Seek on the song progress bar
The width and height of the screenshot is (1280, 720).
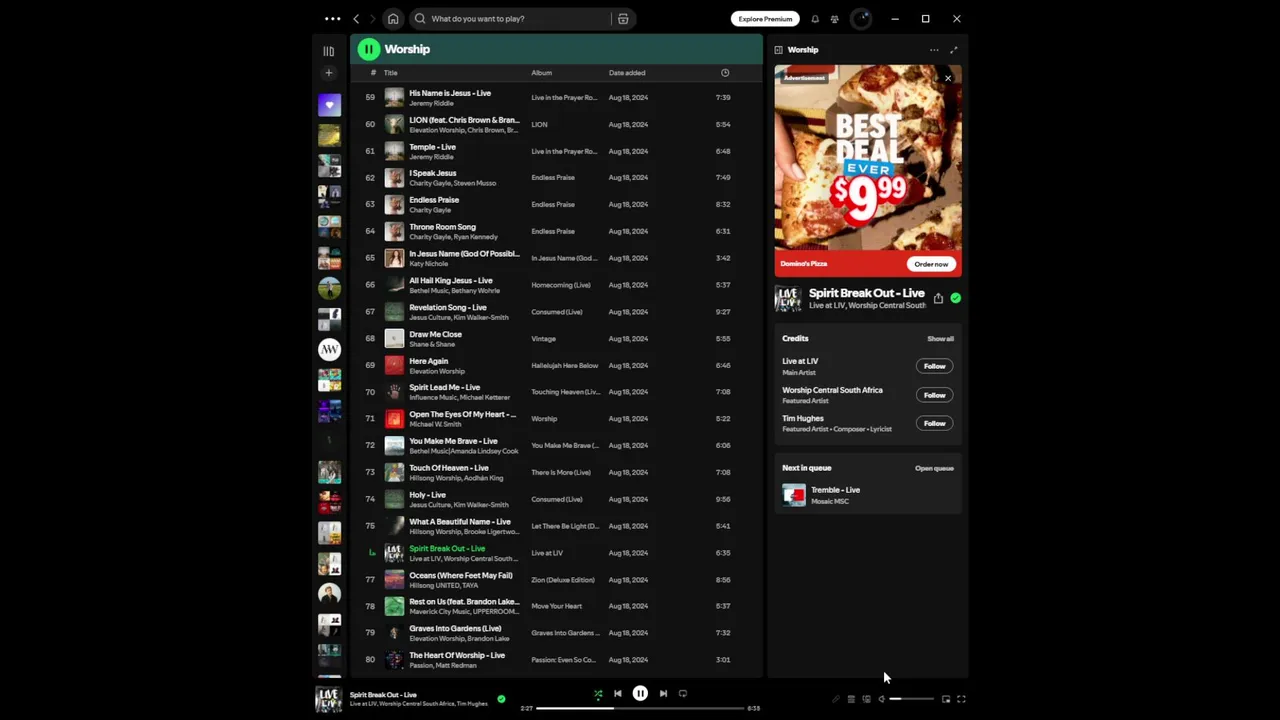point(640,708)
